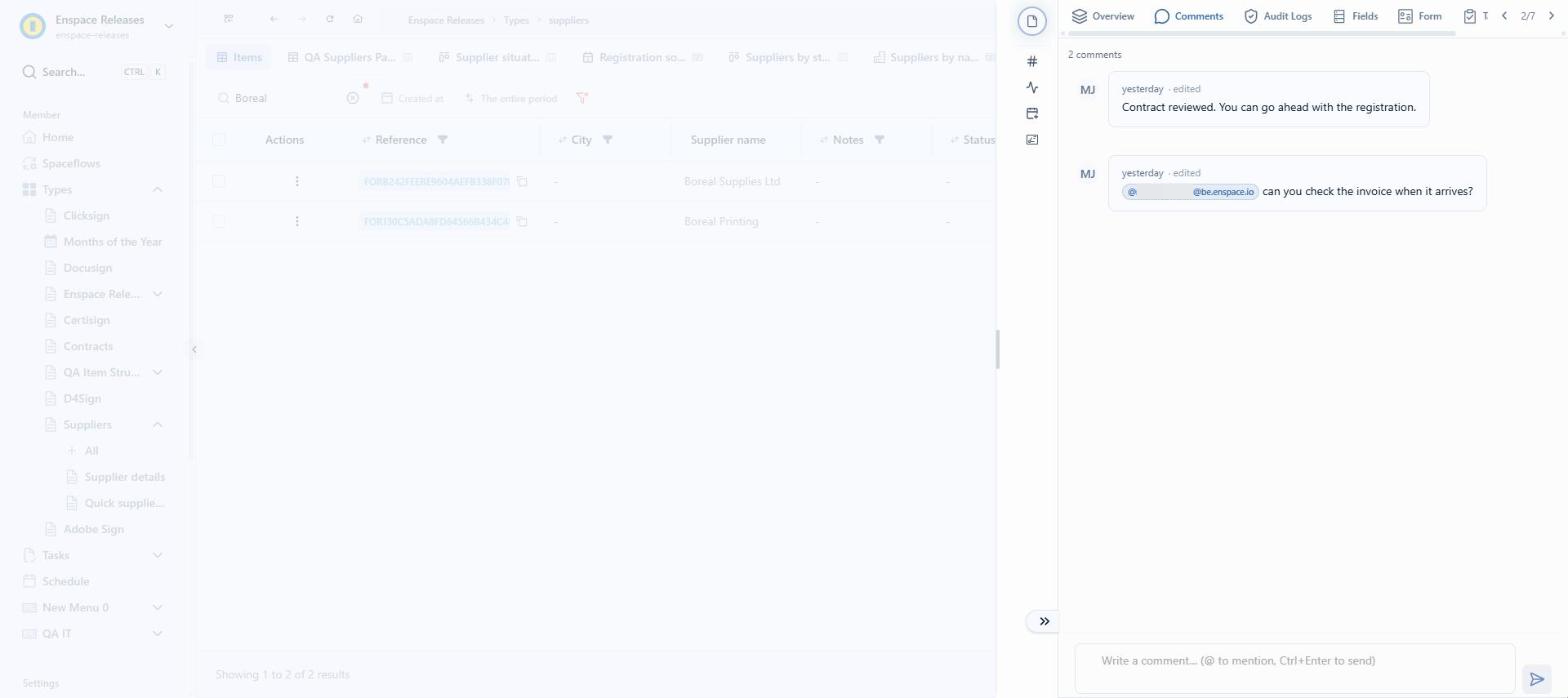Click the reload icon in top bar
The height and width of the screenshot is (698, 1568).
tap(330, 19)
